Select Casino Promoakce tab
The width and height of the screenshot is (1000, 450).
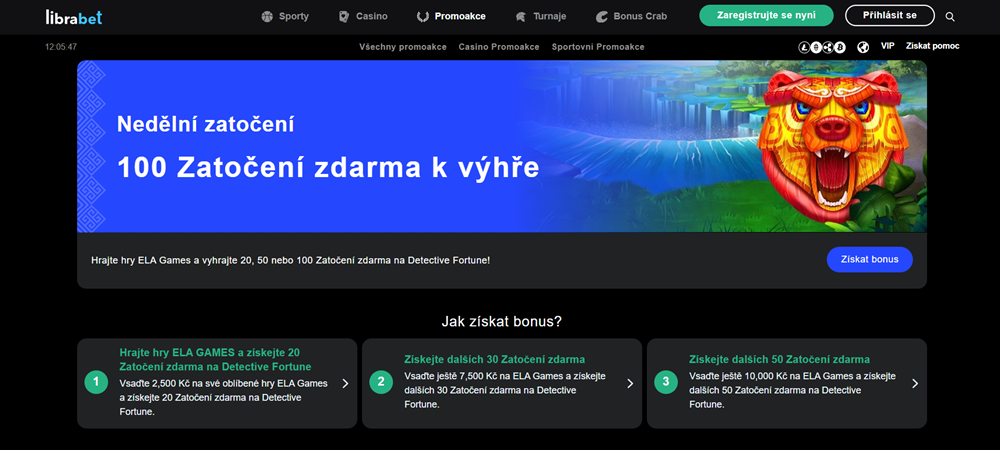coord(499,47)
